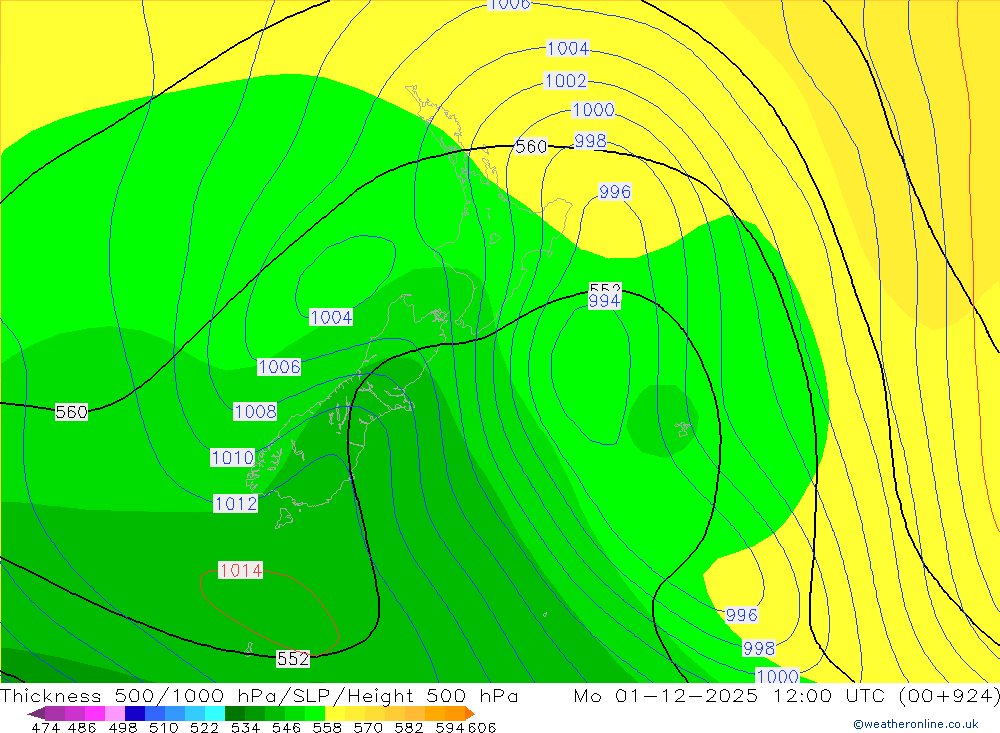This screenshot has width=1000, height=733.
Task: Select the darkest green legend swatch
Action: coord(235,713)
